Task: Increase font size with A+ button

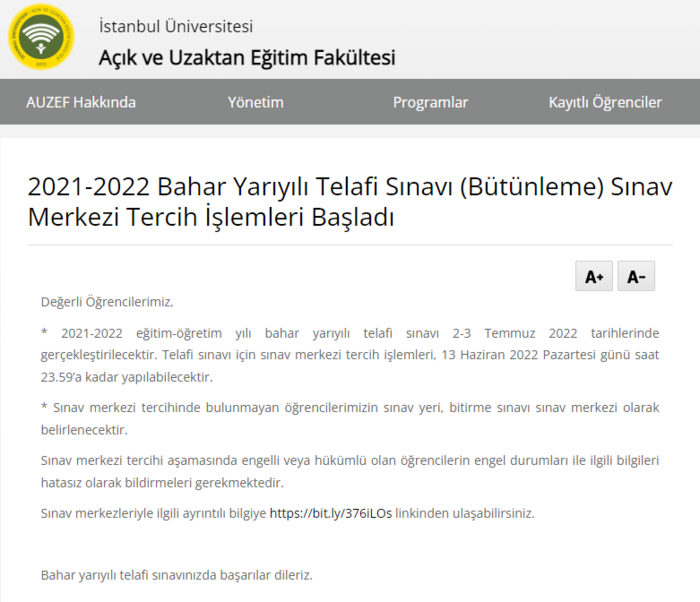Action: (594, 277)
